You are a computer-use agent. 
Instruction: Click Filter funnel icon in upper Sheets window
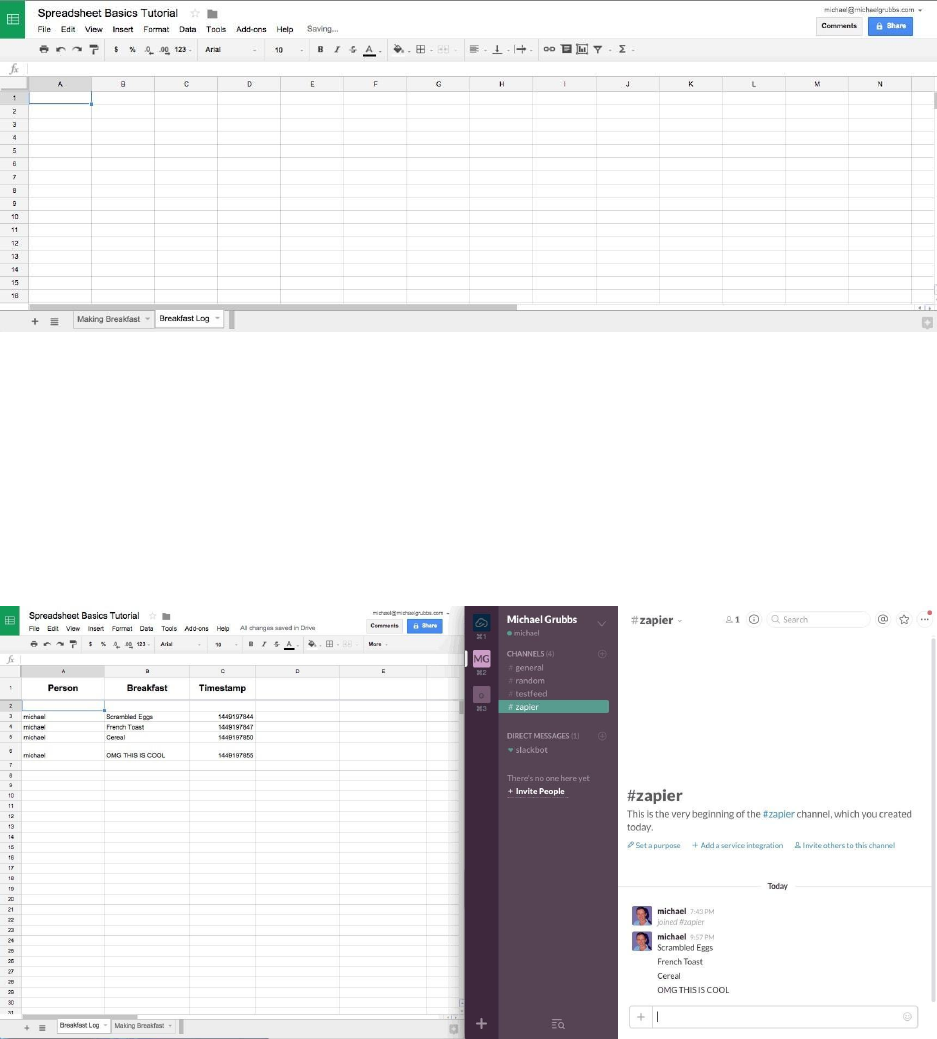click(x=598, y=49)
